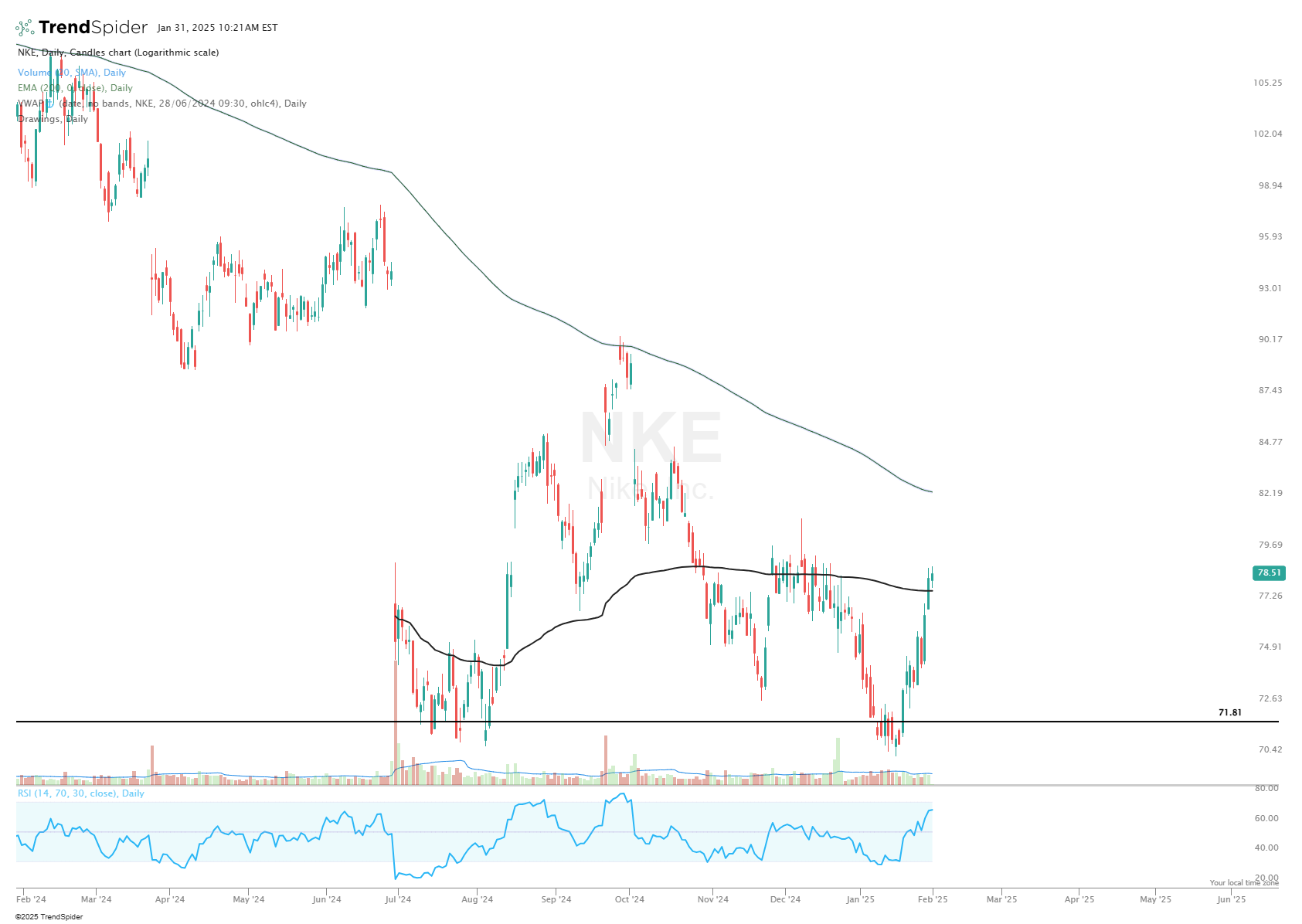Click the 93.01 price axis label
This screenshot has height=924, width=1302.
1270,288
